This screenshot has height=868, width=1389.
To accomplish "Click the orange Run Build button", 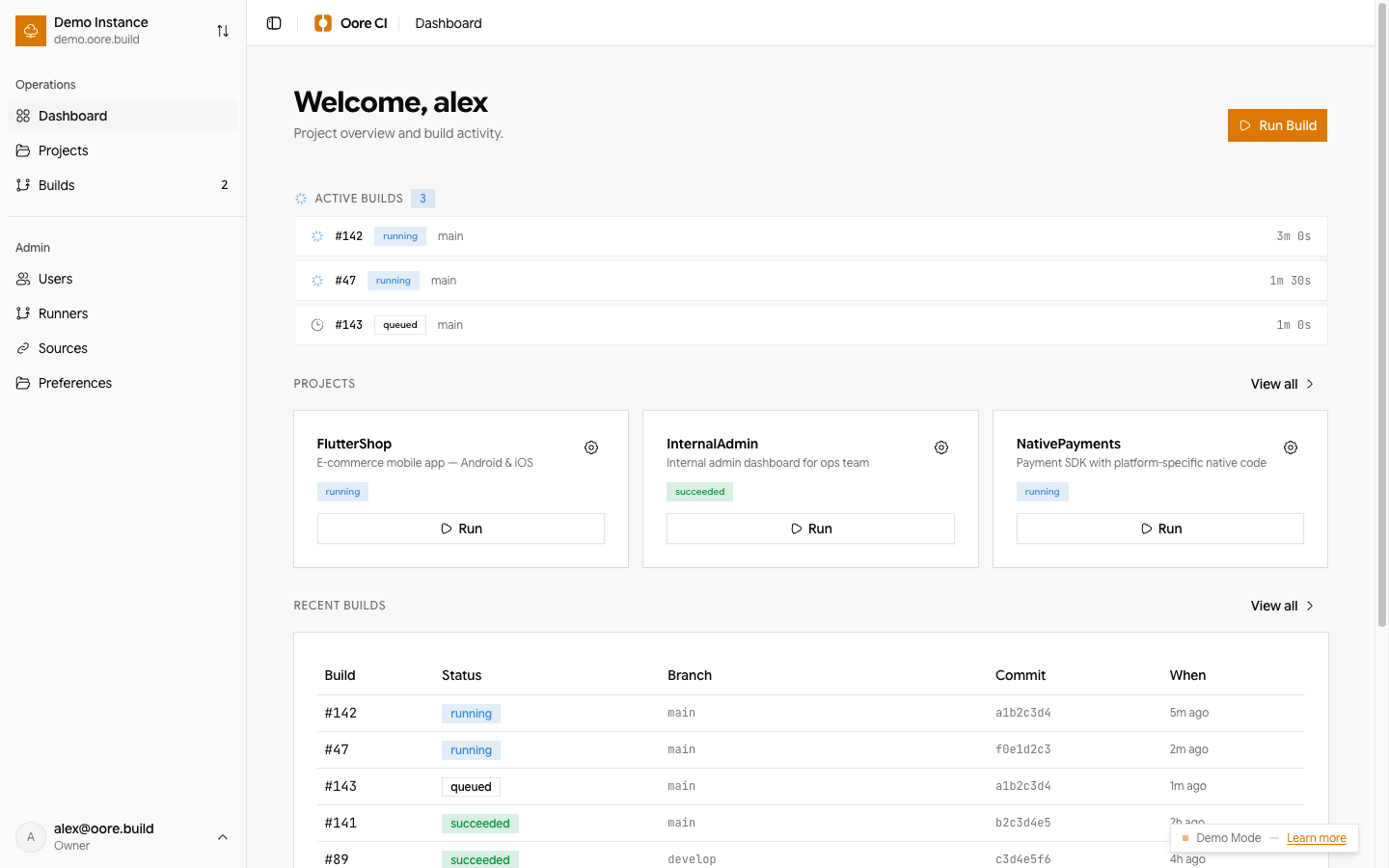I will click(1277, 125).
